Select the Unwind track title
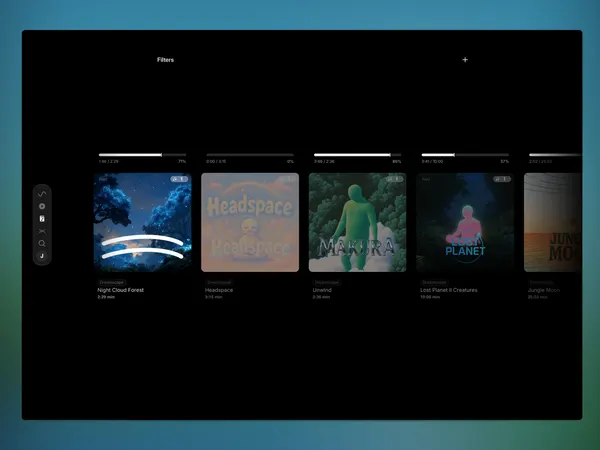The width and height of the screenshot is (600, 450). (x=322, y=290)
